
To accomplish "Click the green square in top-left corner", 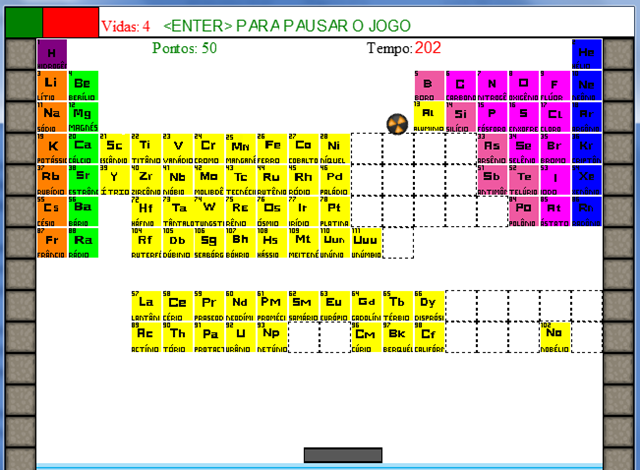I will (x=23, y=21).
